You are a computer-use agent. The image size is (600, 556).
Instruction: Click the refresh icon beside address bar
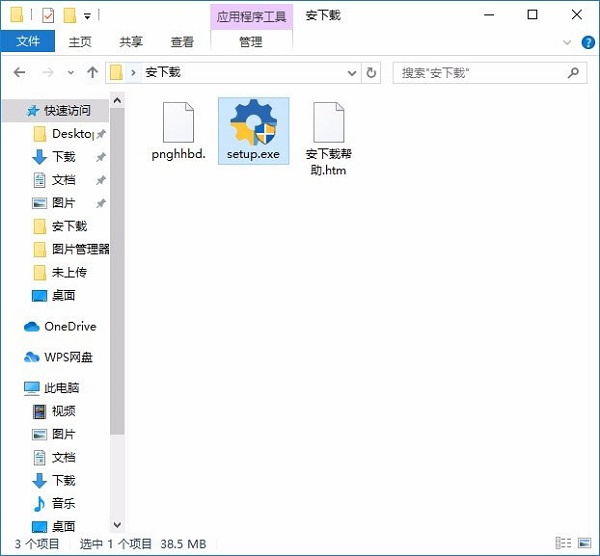(373, 73)
